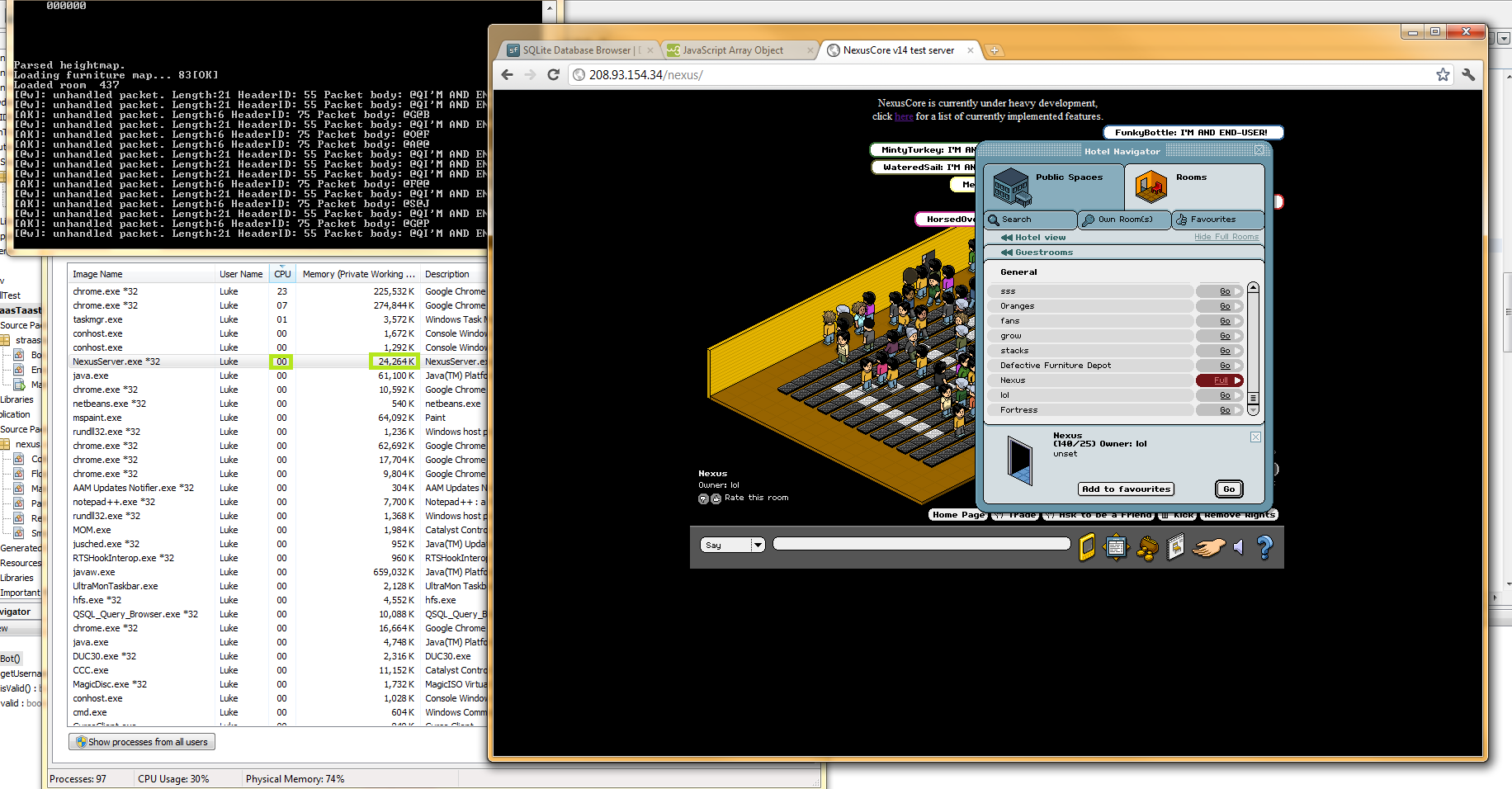Image resolution: width=1512 pixels, height=789 pixels.
Task: Click magnifier icon on Search tab
Action: 993,220
